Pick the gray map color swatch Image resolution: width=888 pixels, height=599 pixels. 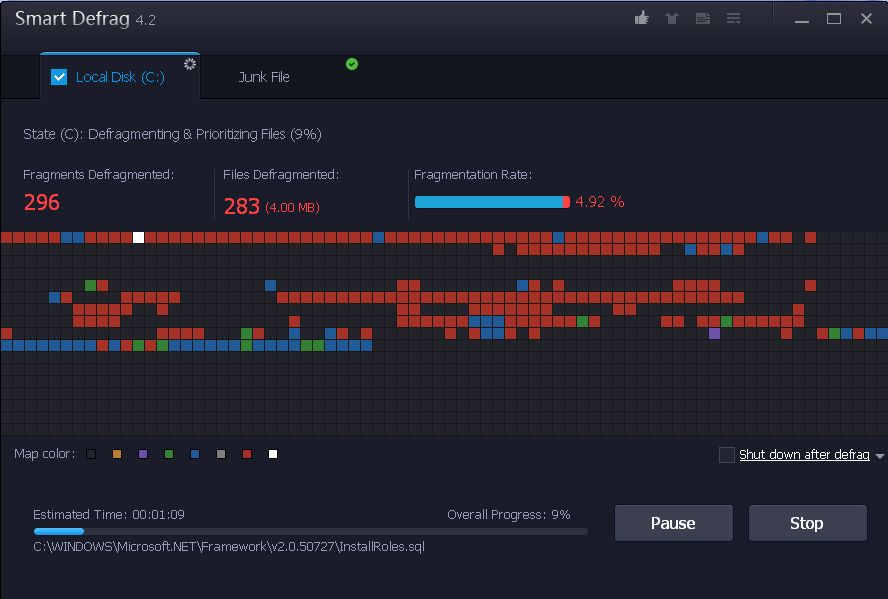point(221,454)
